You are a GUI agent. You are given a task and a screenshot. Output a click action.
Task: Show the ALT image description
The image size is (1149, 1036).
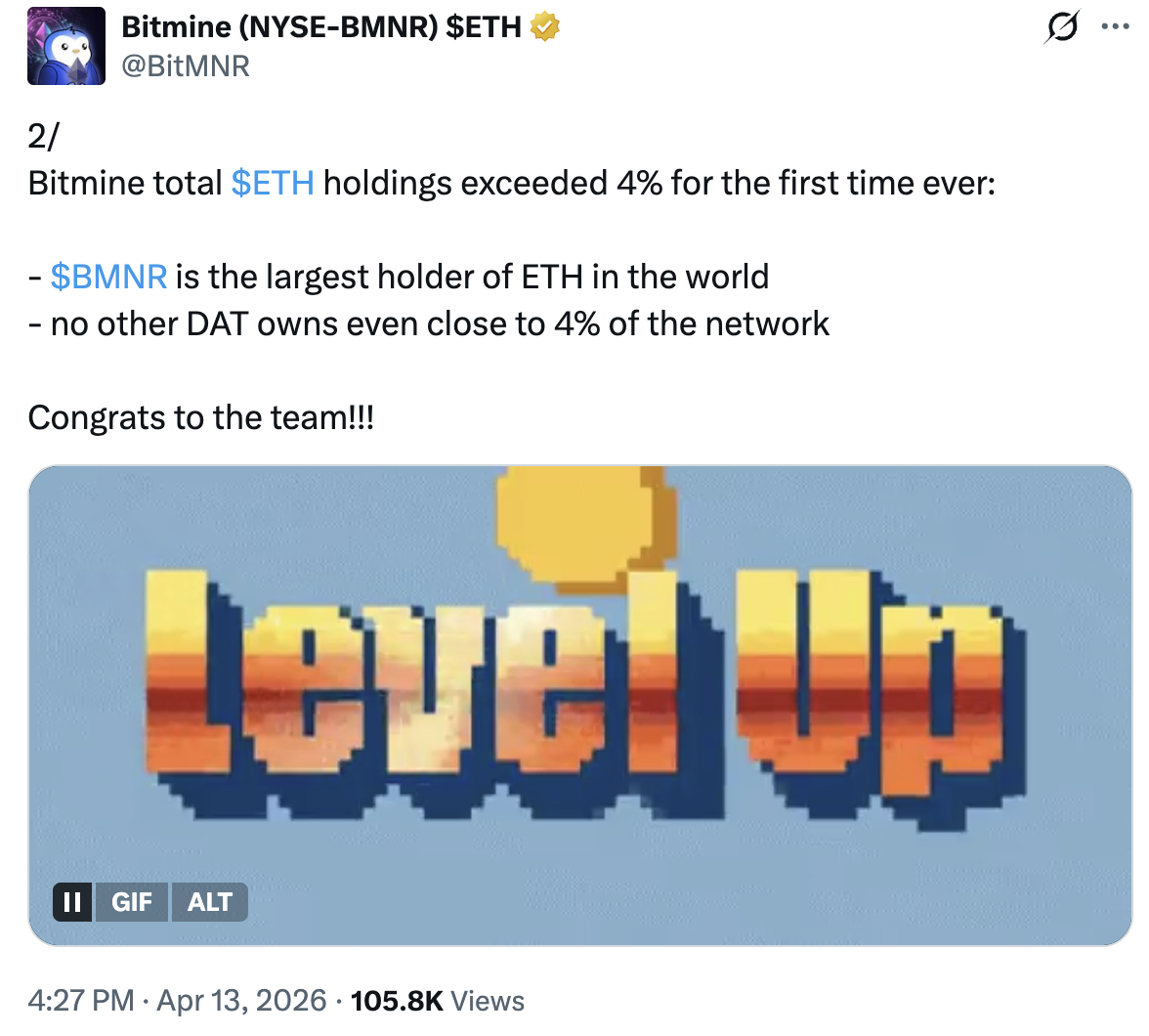point(209,901)
